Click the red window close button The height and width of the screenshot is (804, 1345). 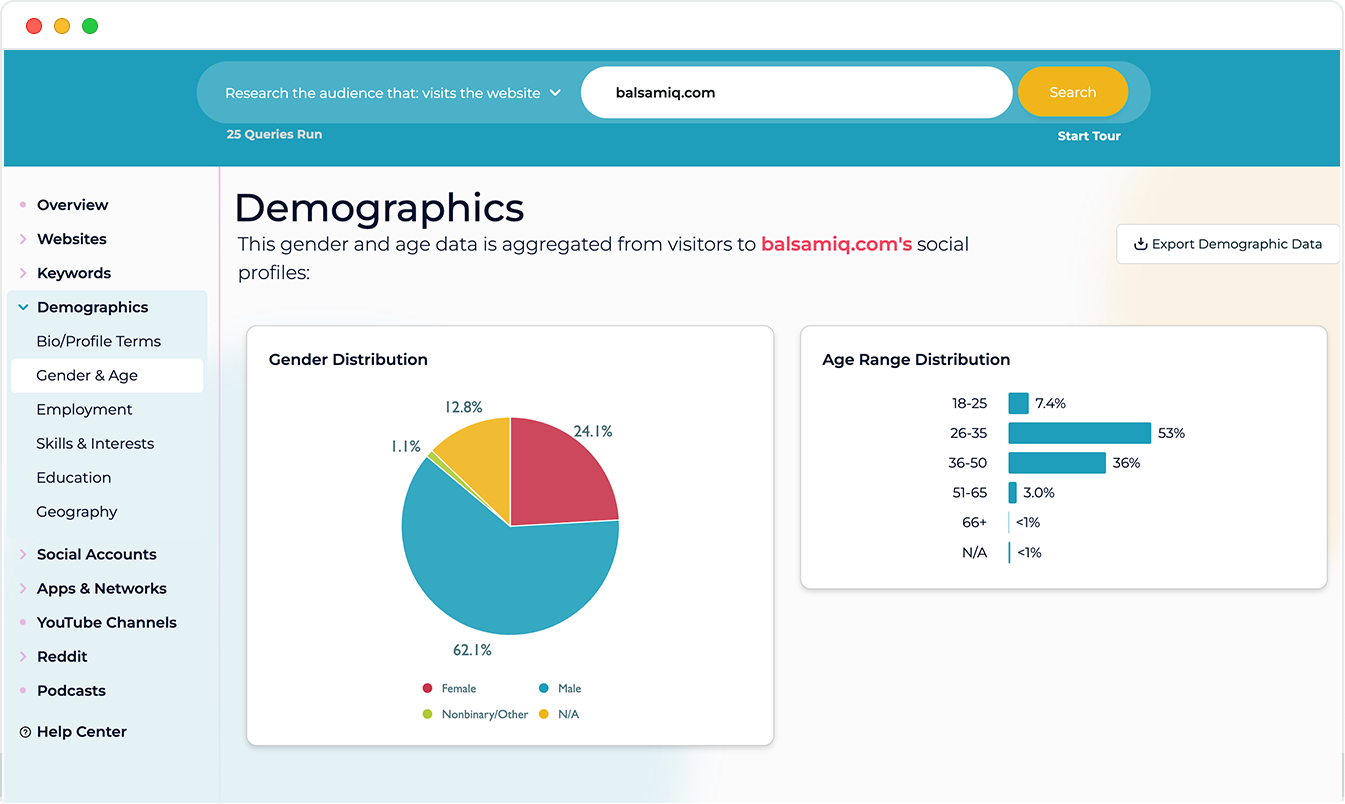[34, 26]
